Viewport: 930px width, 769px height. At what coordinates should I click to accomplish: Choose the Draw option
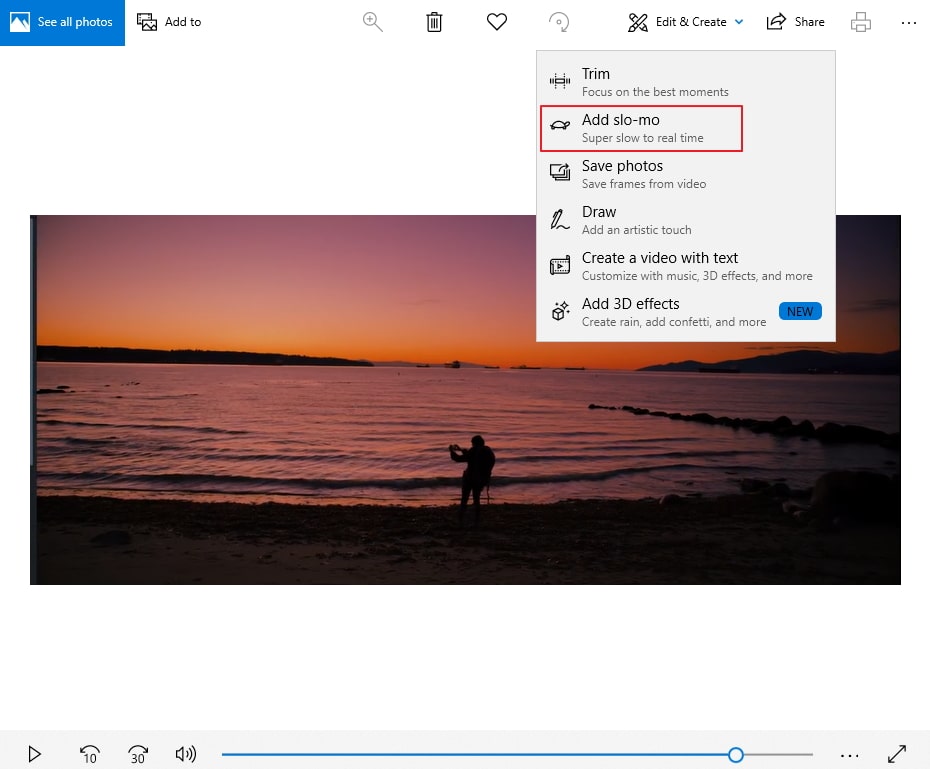pos(686,220)
